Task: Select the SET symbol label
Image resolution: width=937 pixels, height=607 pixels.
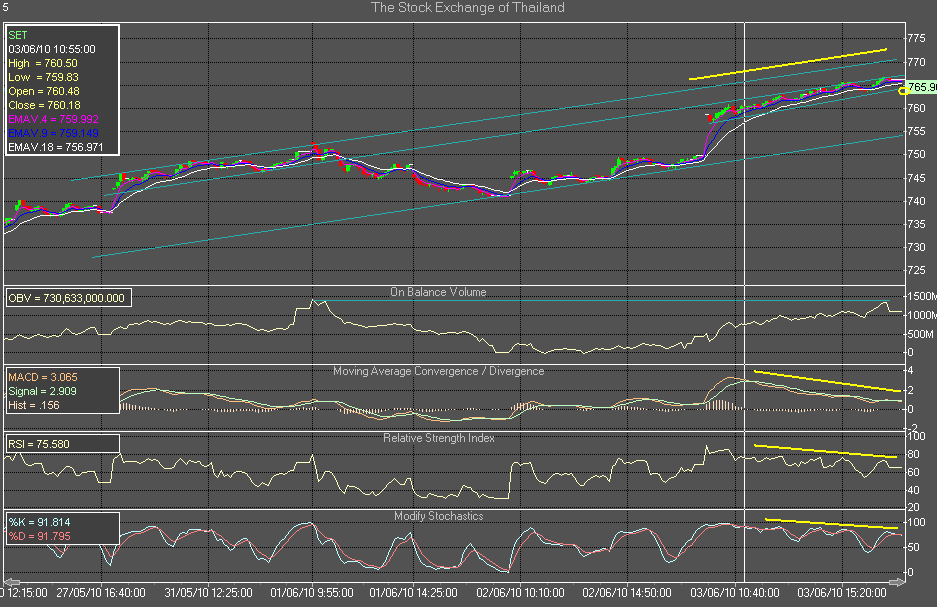Action: [x=18, y=35]
